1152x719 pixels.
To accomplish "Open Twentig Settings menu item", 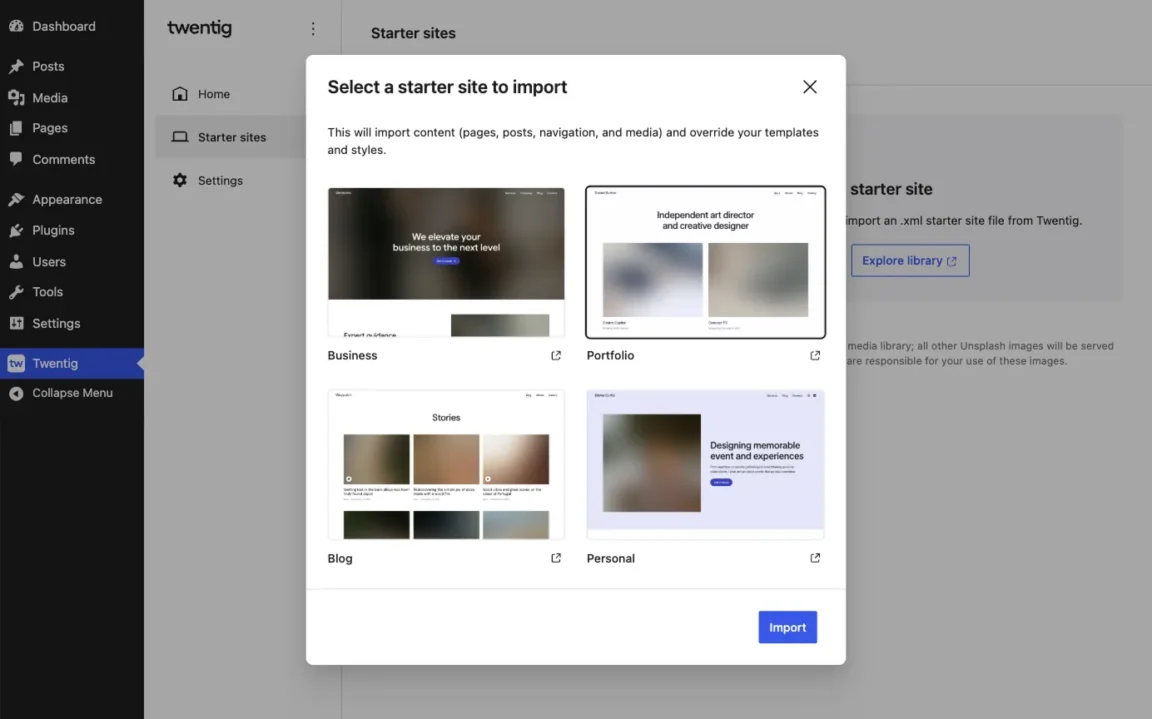I will click(219, 181).
